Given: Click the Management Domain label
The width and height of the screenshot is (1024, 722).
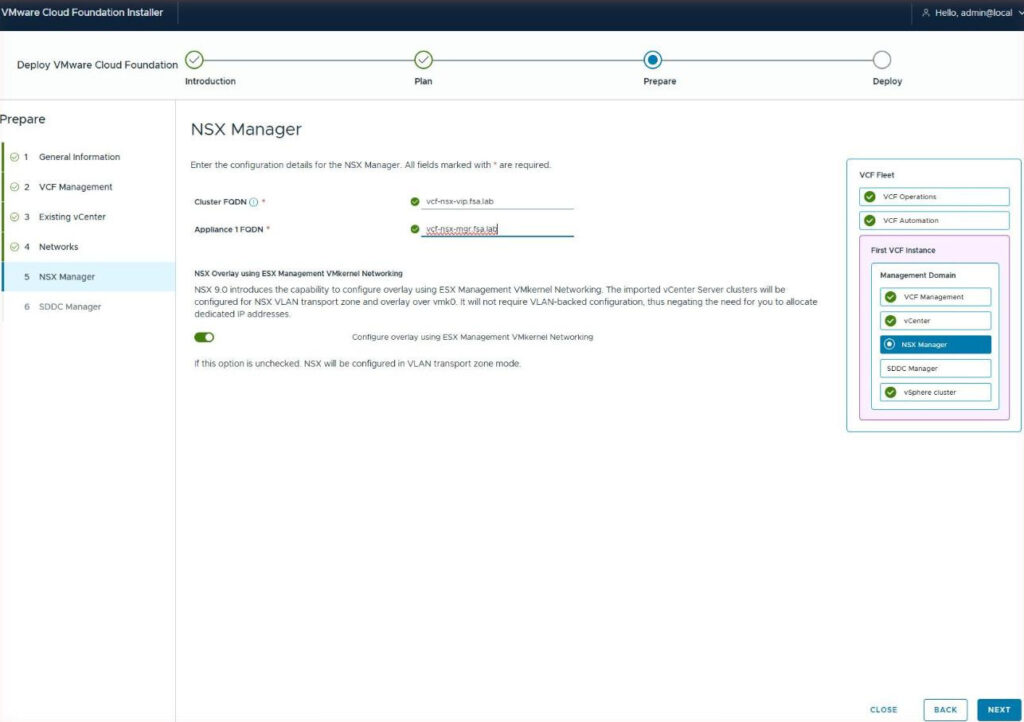Looking at the screenshot, I should [x=918, y=275].
